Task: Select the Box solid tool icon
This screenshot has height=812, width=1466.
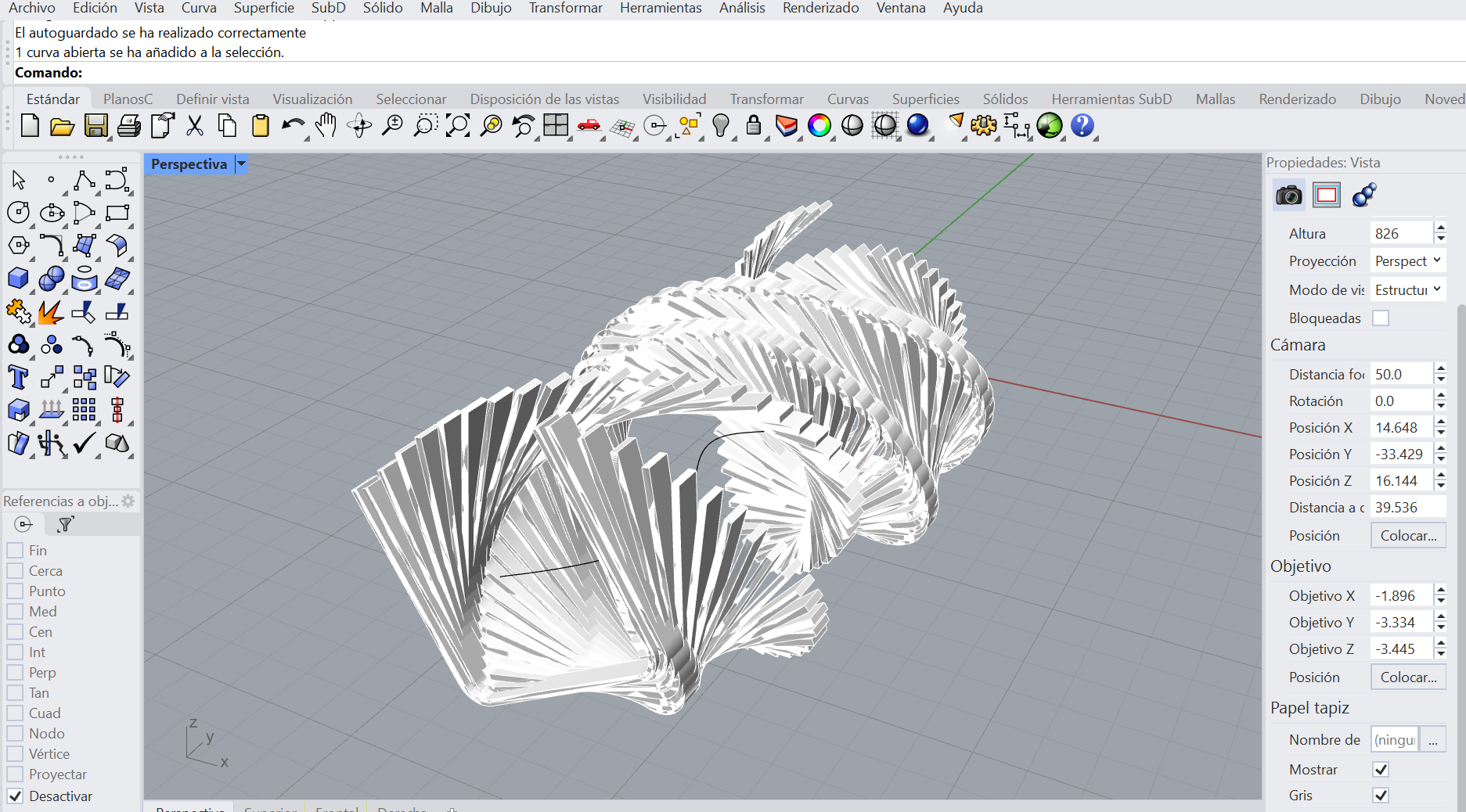Action: (18, 278)
